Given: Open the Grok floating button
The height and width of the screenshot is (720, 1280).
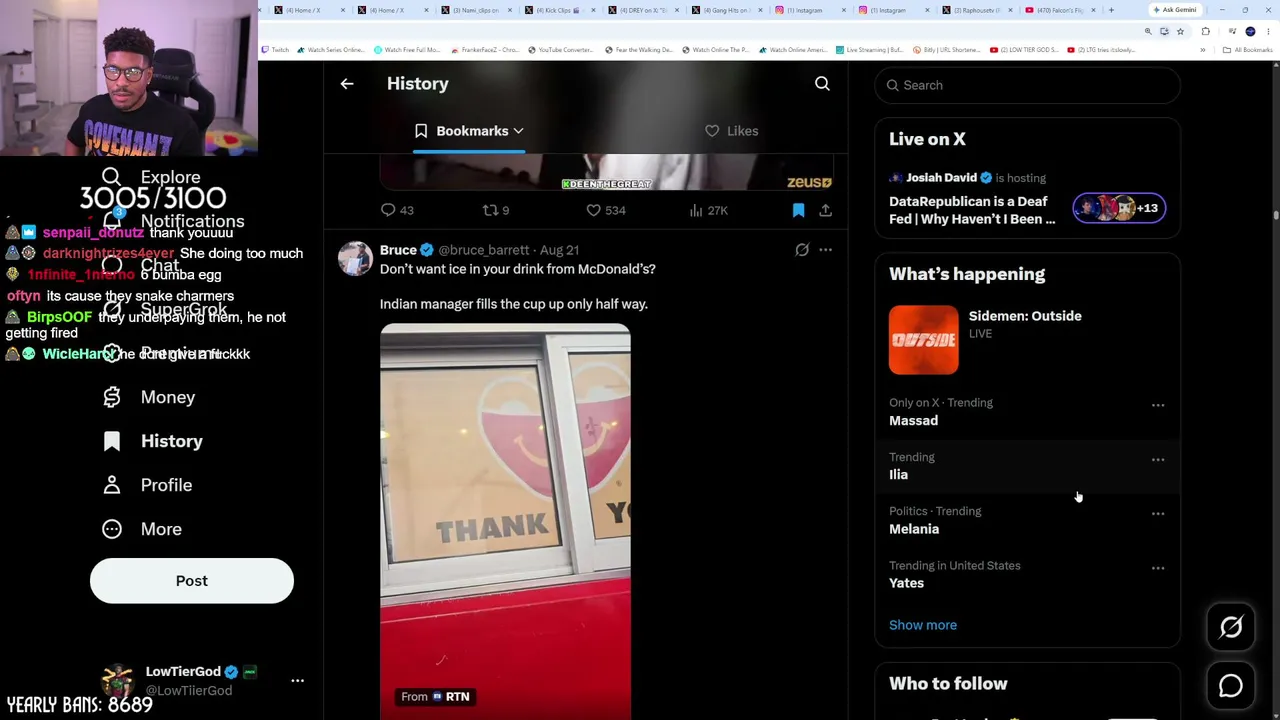Looking at the screenshot, I should pos(1231,627).
